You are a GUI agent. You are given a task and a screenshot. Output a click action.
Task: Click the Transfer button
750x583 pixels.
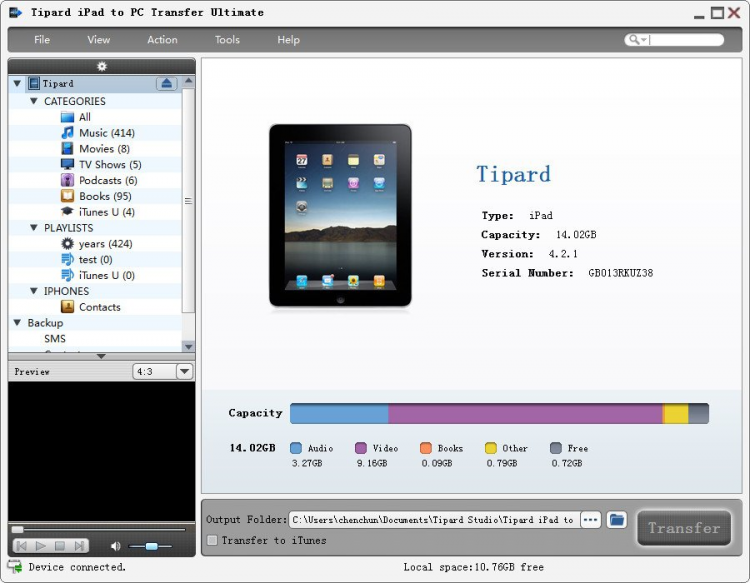click(684, 528)
